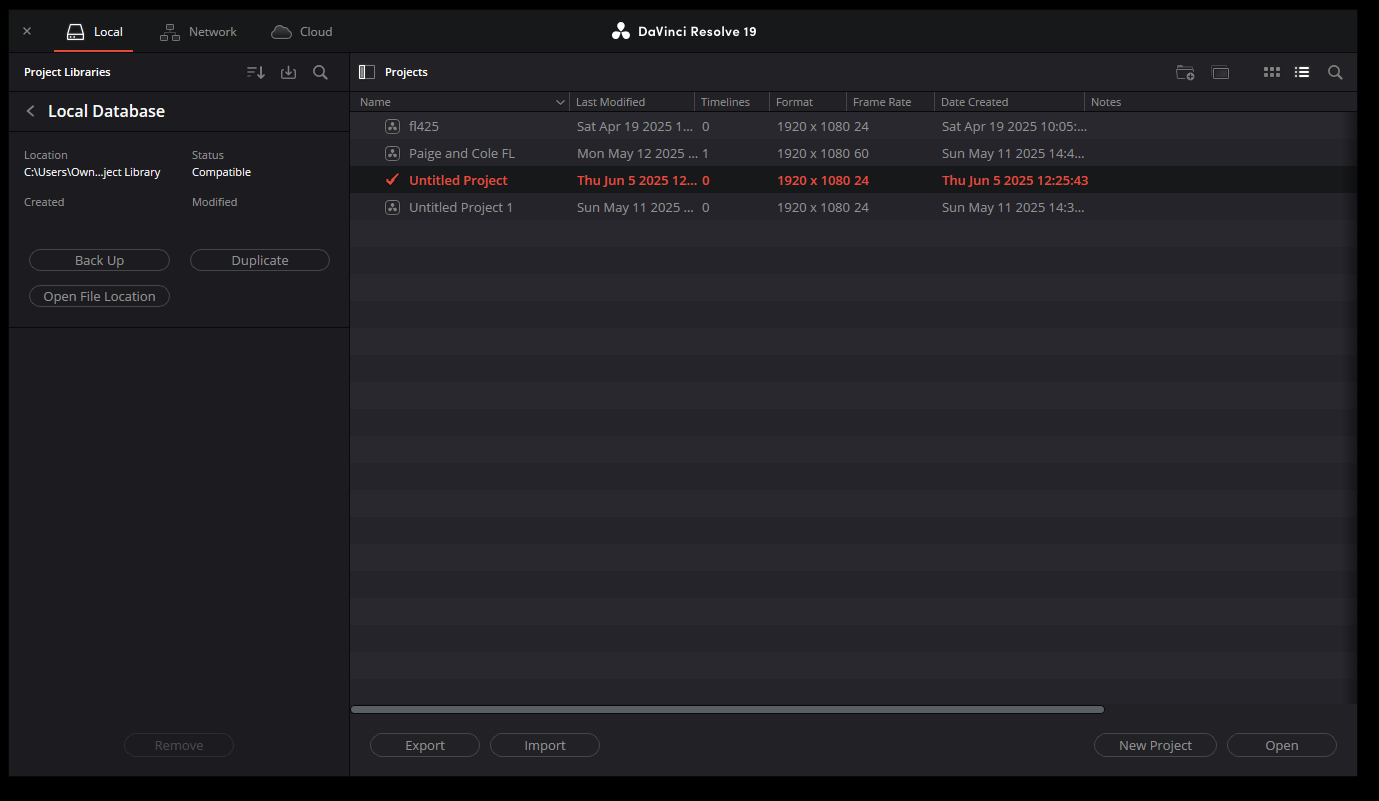This screenshot has height=801, width=1379.
Task: Click the horizontal scrollbar of projects list
Action: pyautogui.click(x=727, y=709)
